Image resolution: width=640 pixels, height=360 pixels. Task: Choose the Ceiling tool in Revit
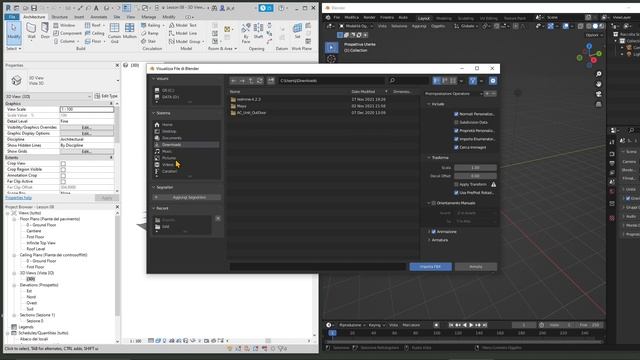[95, 33]
